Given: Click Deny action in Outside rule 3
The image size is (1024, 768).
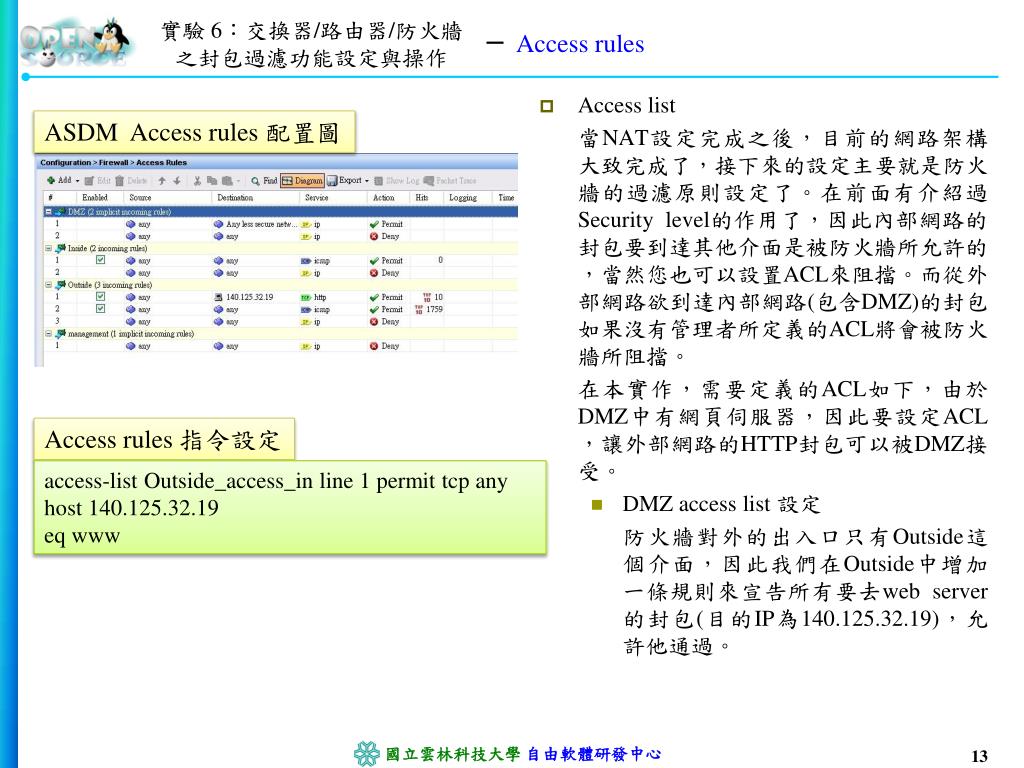Looking at the screenshot, I should coord(385,322).
